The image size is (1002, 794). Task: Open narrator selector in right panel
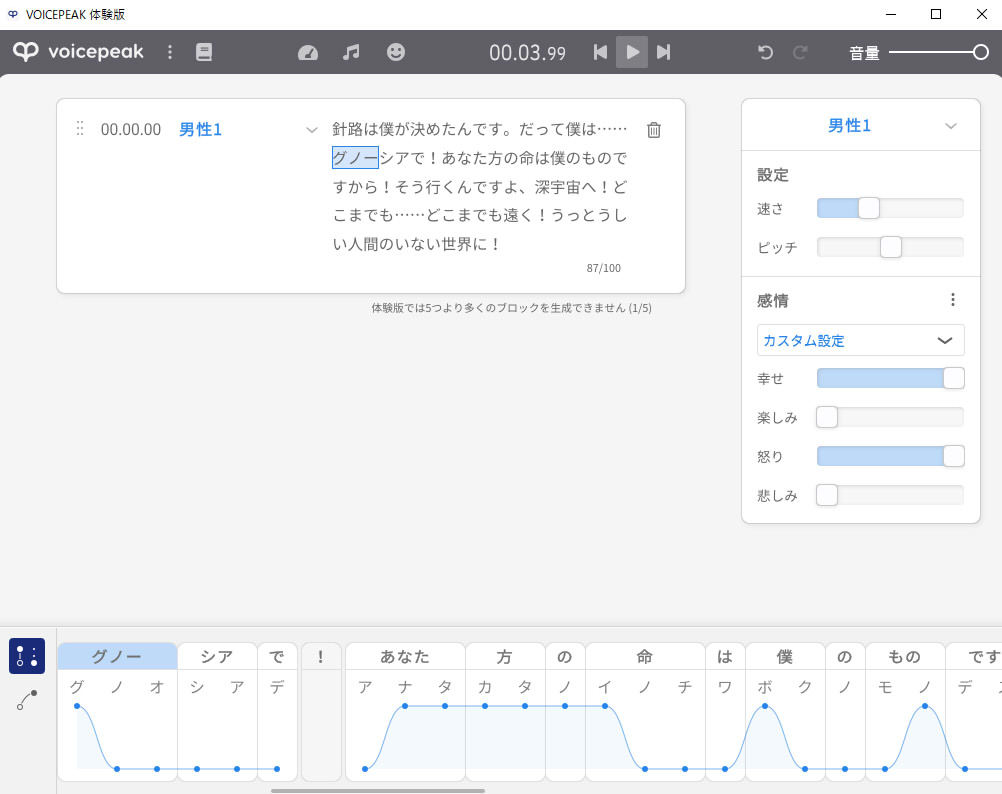tap(860, 125)
